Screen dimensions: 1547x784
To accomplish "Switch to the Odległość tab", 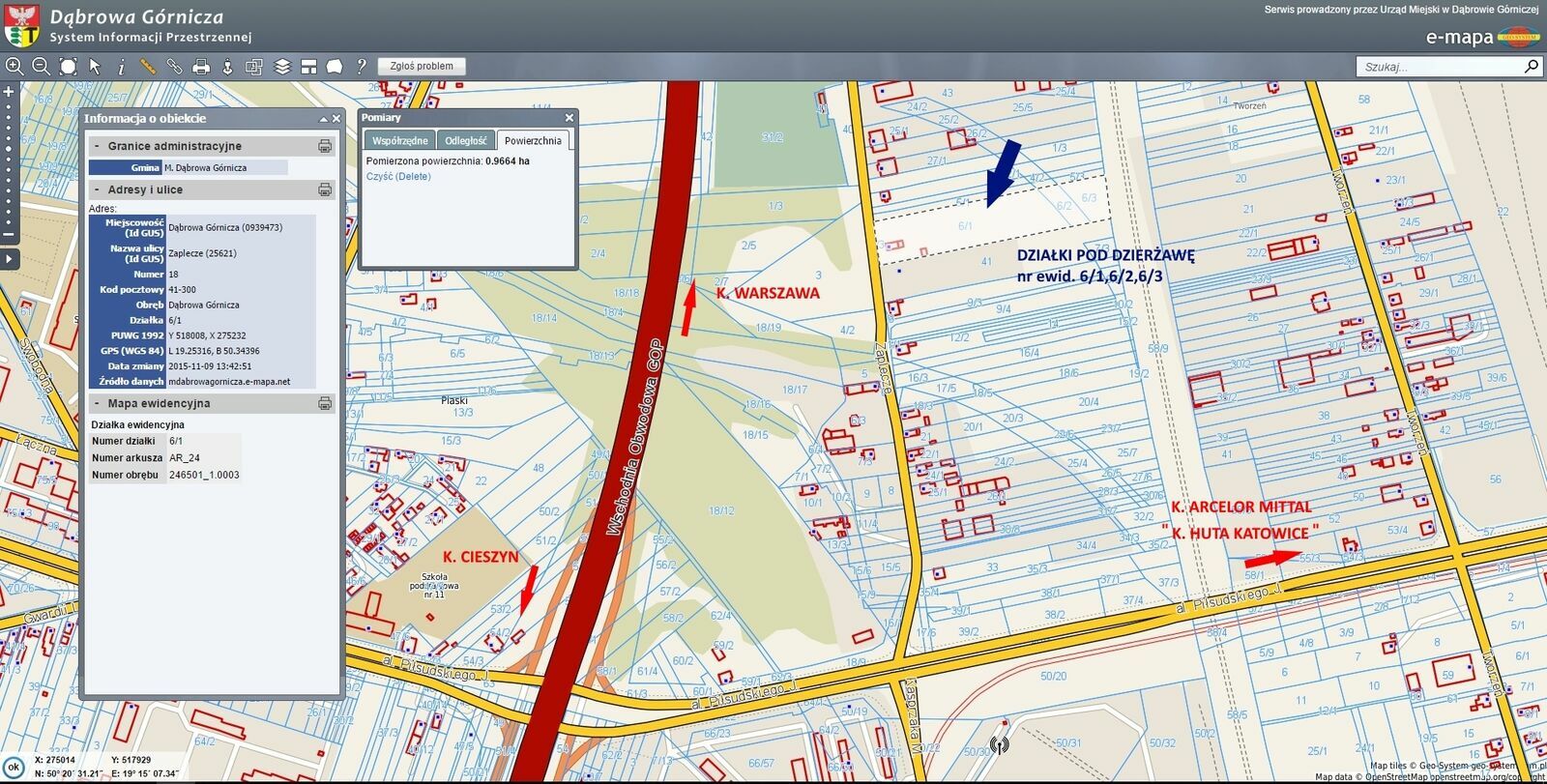I will coord(465,141).
